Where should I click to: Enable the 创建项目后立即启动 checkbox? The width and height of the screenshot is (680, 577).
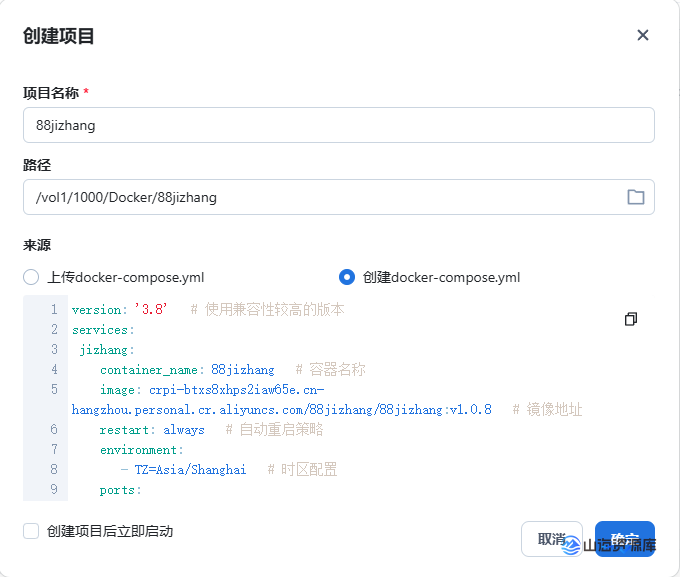pyautogui.click(x=31, y=531)
